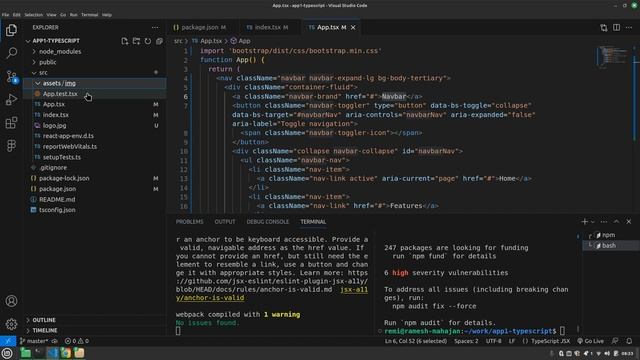Expand the TIMELINE section
The width and height of the screenshot is (640, 360).
point(95,330)
